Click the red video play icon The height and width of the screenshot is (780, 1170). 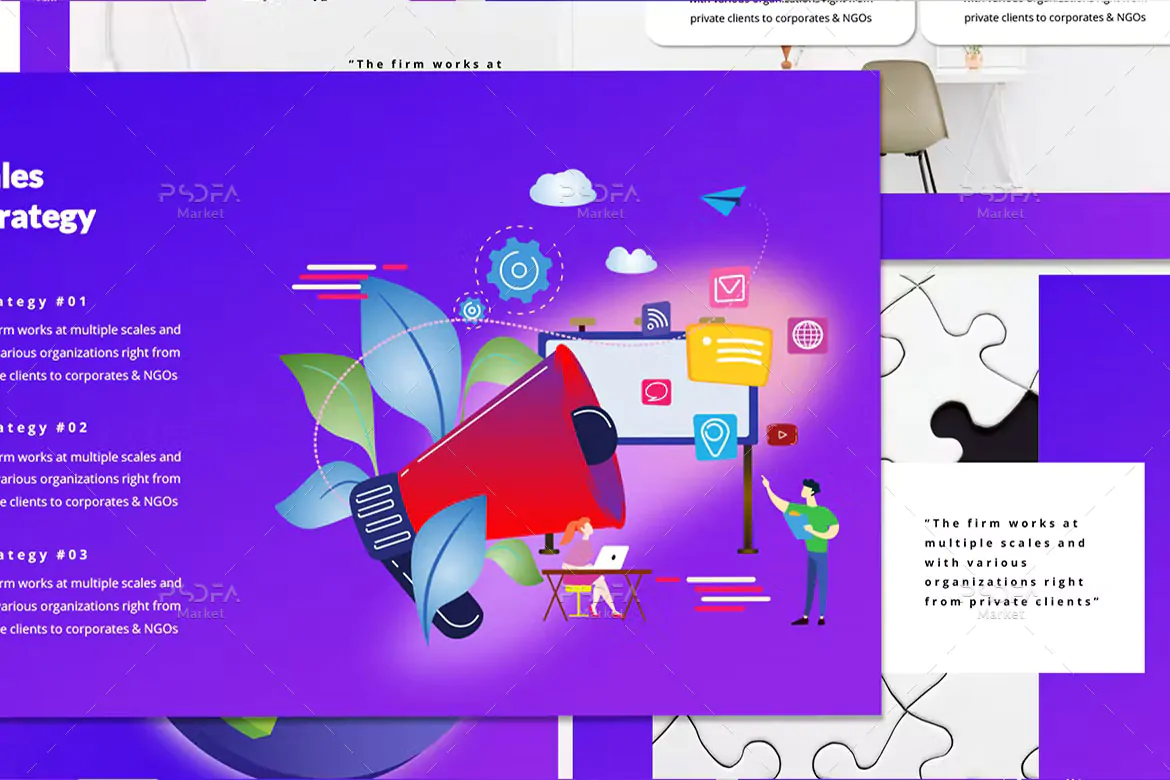tap(782, 434)
